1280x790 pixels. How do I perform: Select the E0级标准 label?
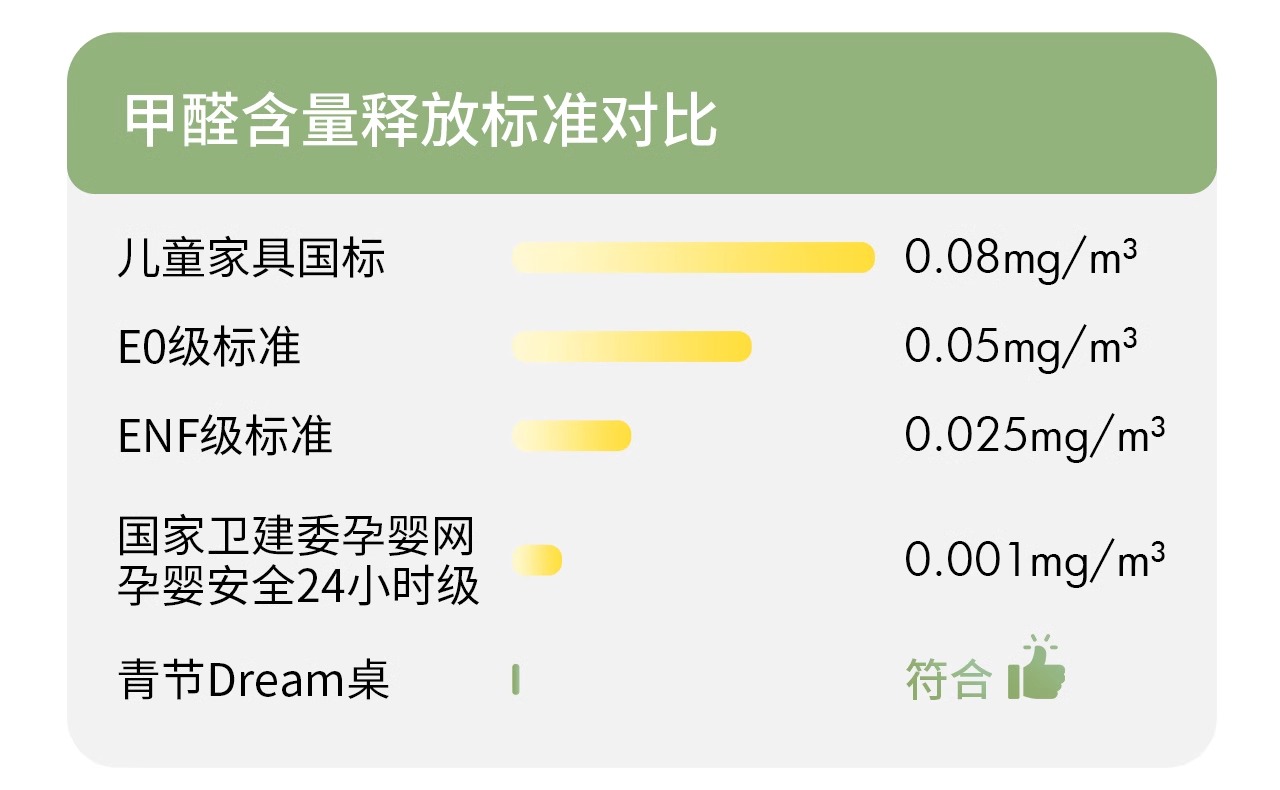(x=209, y=347)
